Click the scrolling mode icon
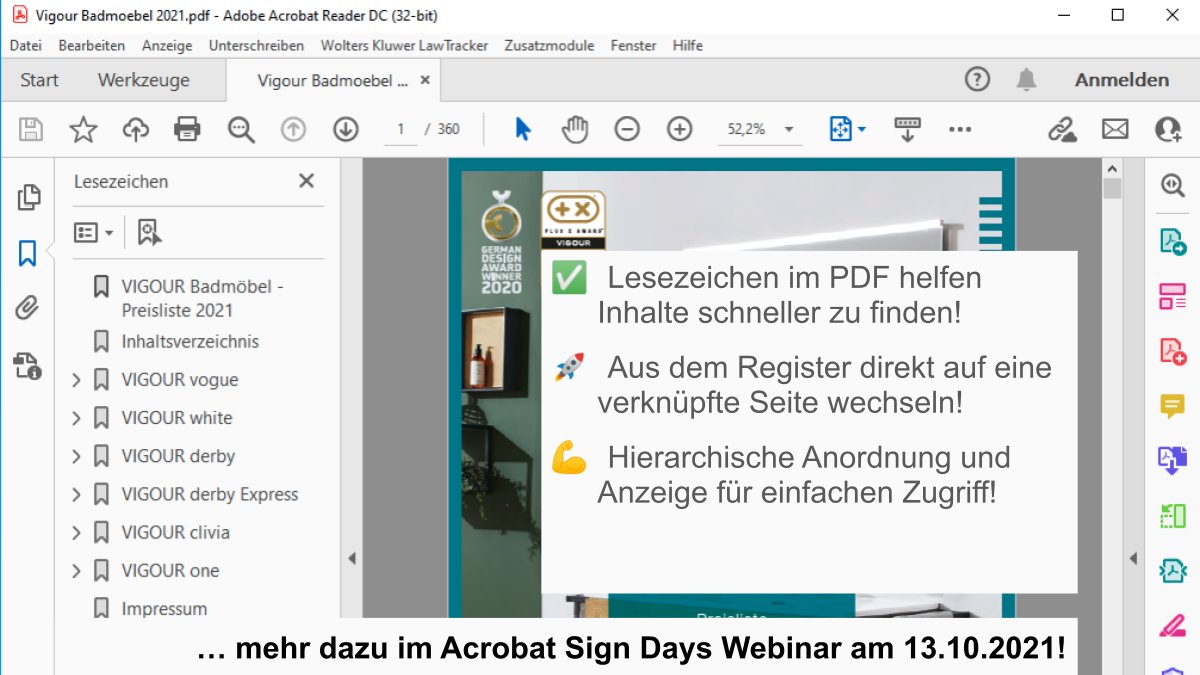 (x=907, y=129)
